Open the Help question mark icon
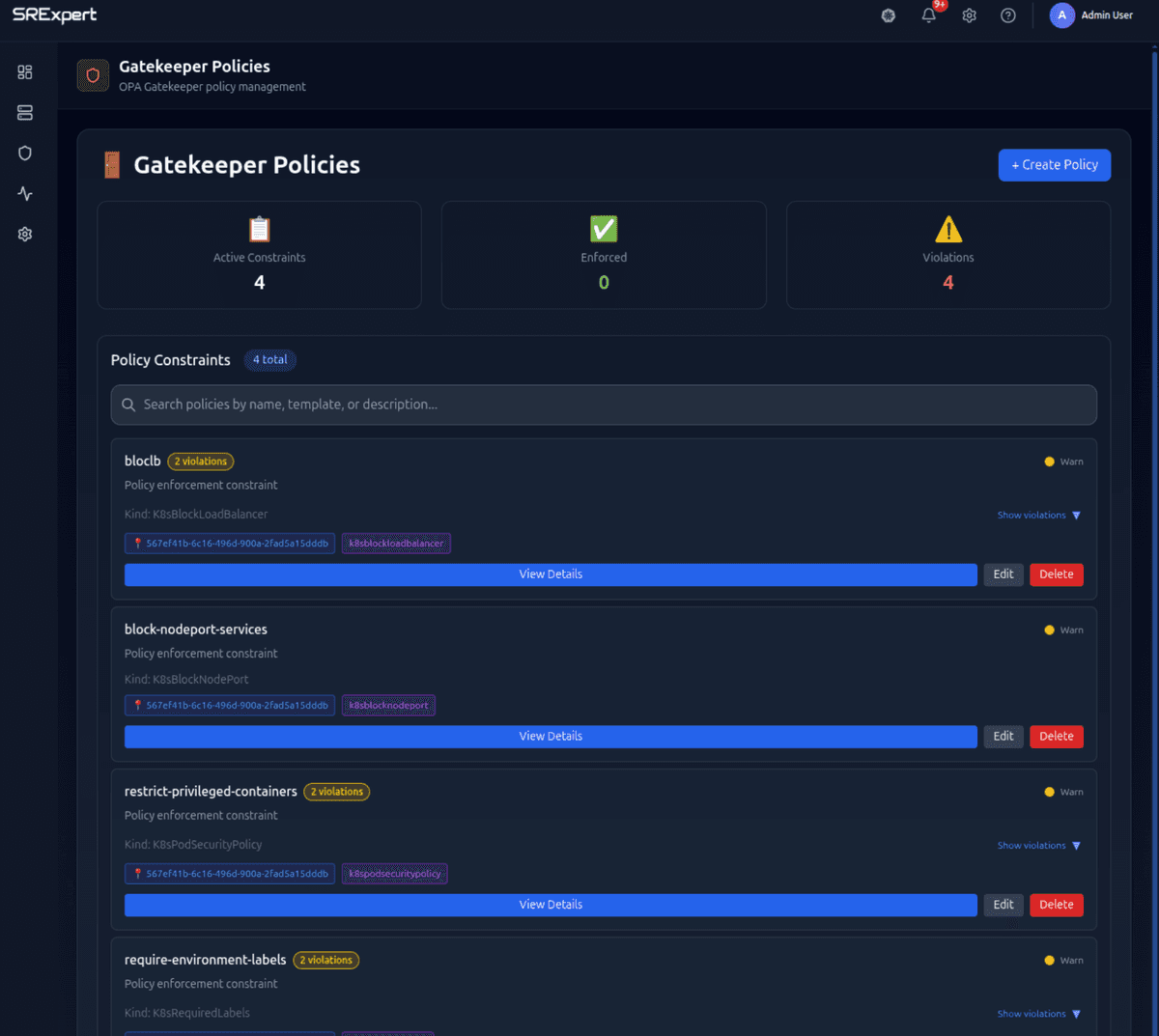Screen dimensions: 1159x1036 pos(1007,15)
